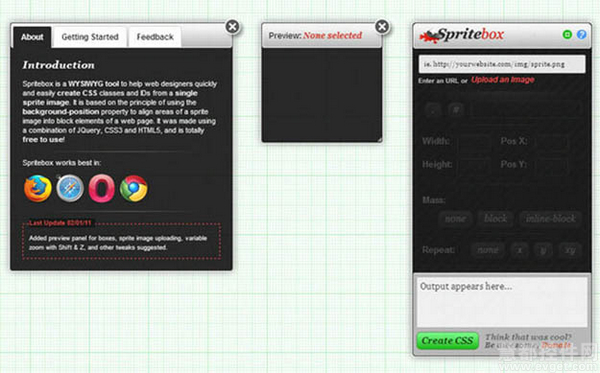Close the Preview panel
Screen dimensions: 600x373
(382, 26)
